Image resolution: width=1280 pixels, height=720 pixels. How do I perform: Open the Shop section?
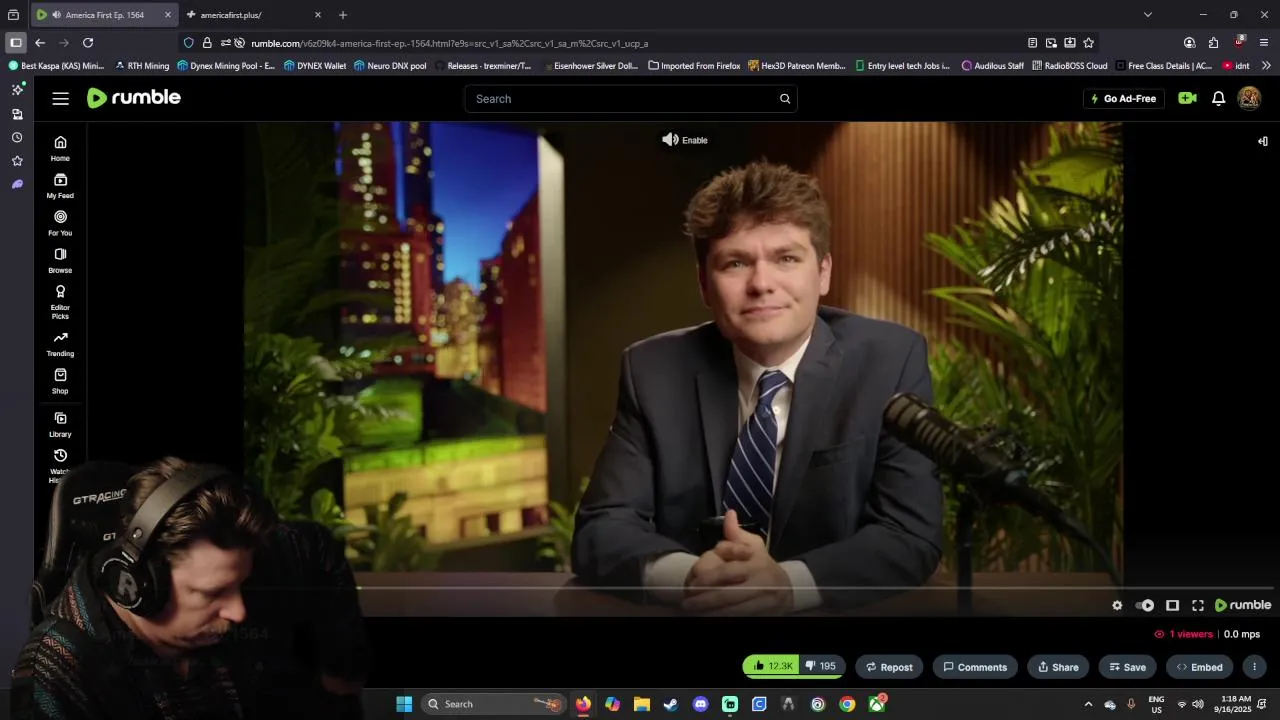click(60, 381)
